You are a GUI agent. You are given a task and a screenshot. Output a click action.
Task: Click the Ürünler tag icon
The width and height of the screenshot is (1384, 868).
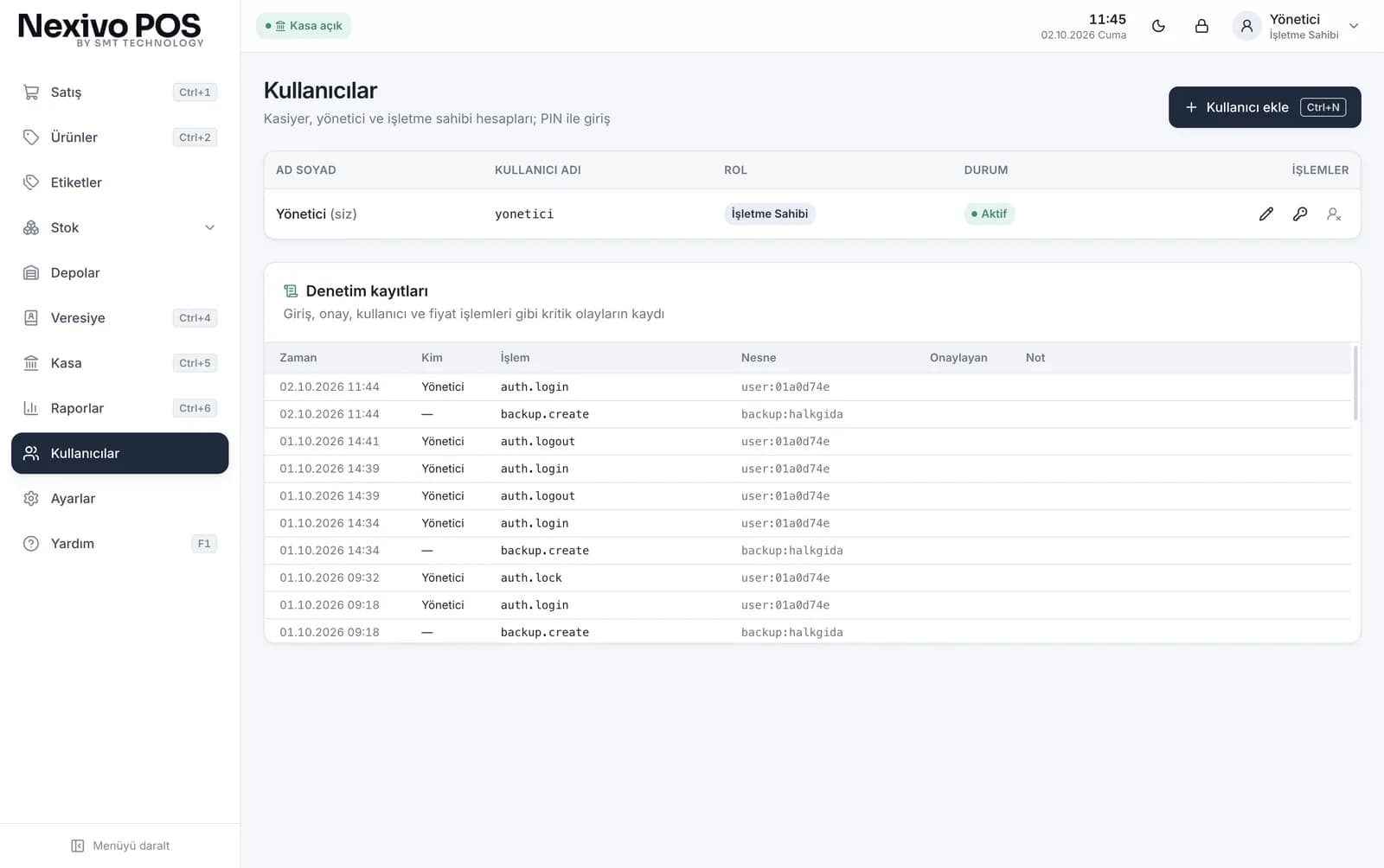pyautogui.click(x=31, y=137)
